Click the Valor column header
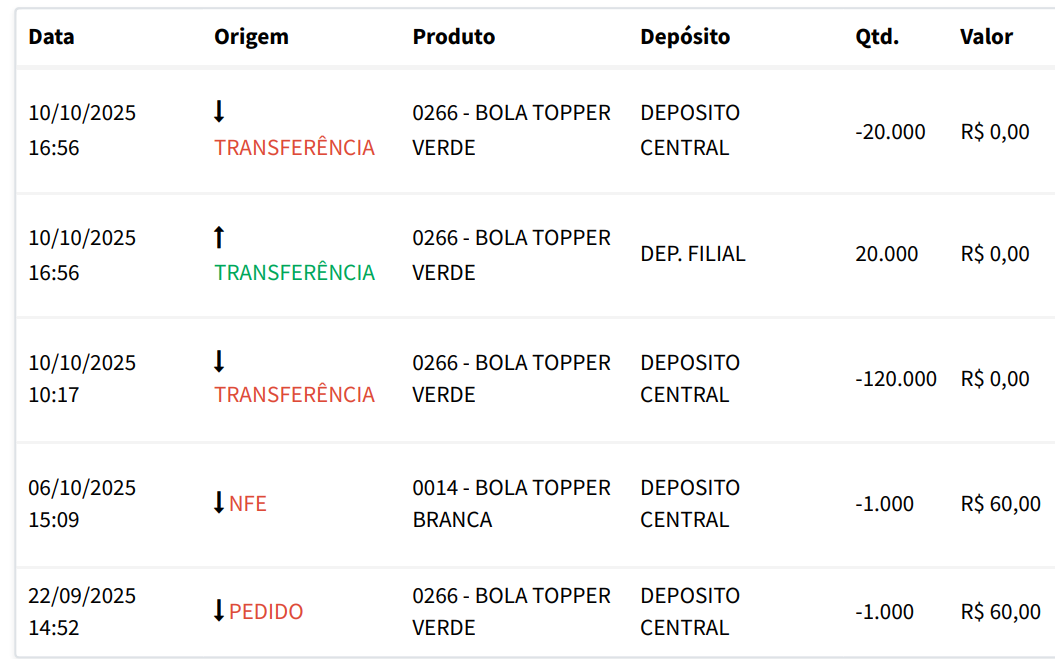This screenshot has height=659, width=1055. pyautogui.click(x=986, y=37)
